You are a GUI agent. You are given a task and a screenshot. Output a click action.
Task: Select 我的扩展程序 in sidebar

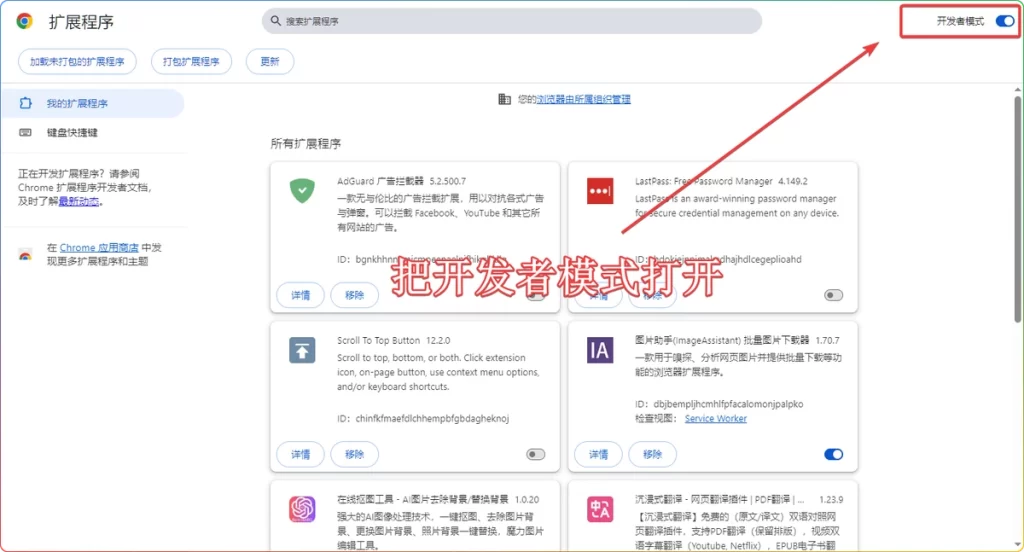click(x=92, y=103)
